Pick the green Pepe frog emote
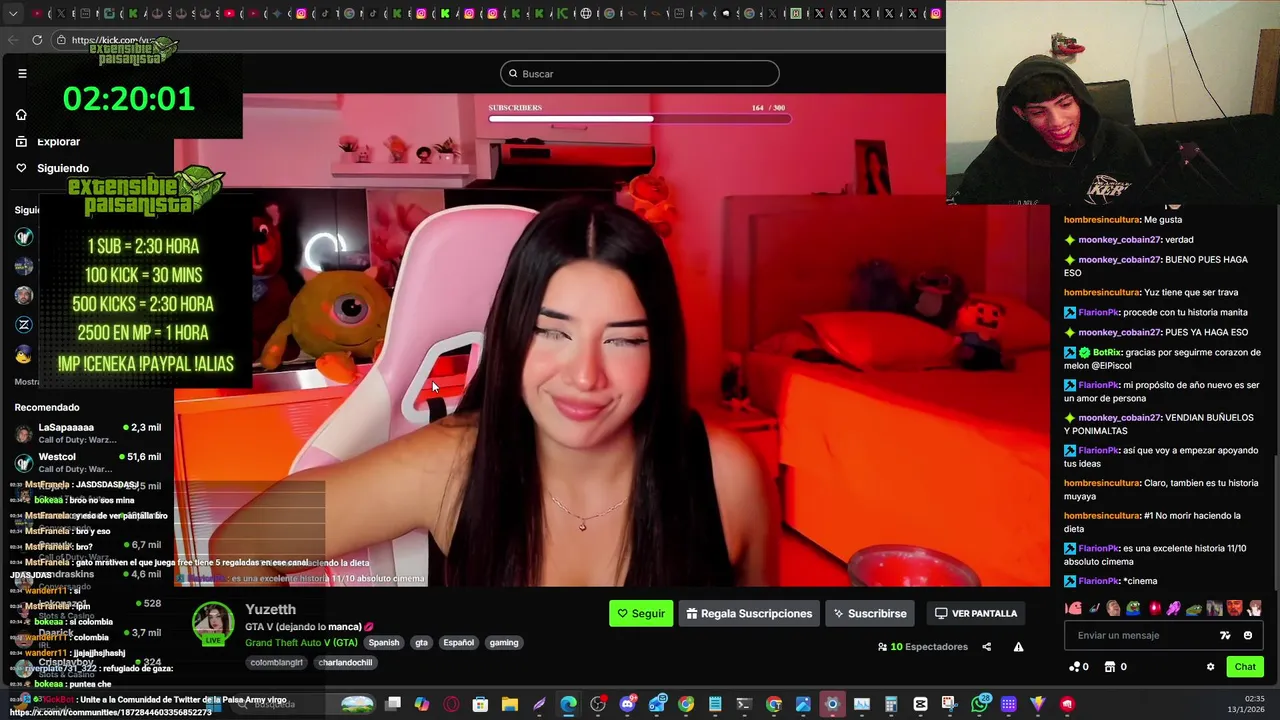The image size is (1280, 720). point(1133,608)
